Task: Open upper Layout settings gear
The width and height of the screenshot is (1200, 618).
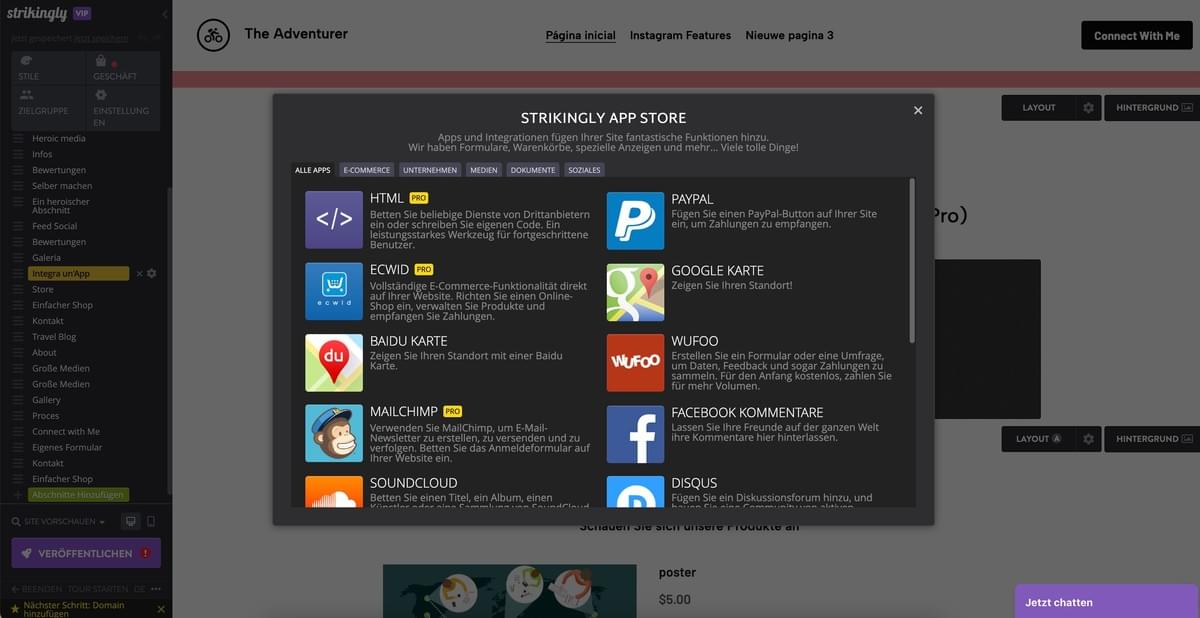Action: point(1089,107)
